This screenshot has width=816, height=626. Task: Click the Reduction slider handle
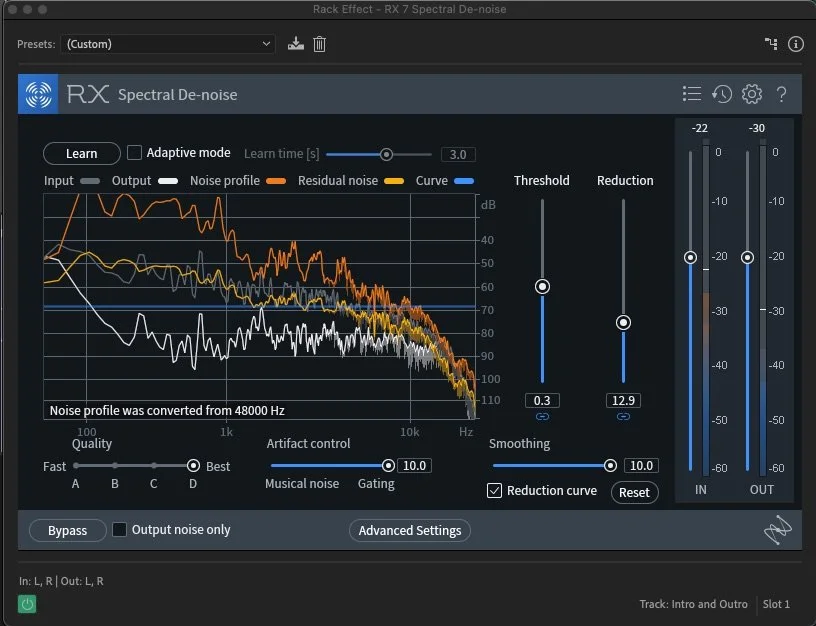[x=623, y=323]
